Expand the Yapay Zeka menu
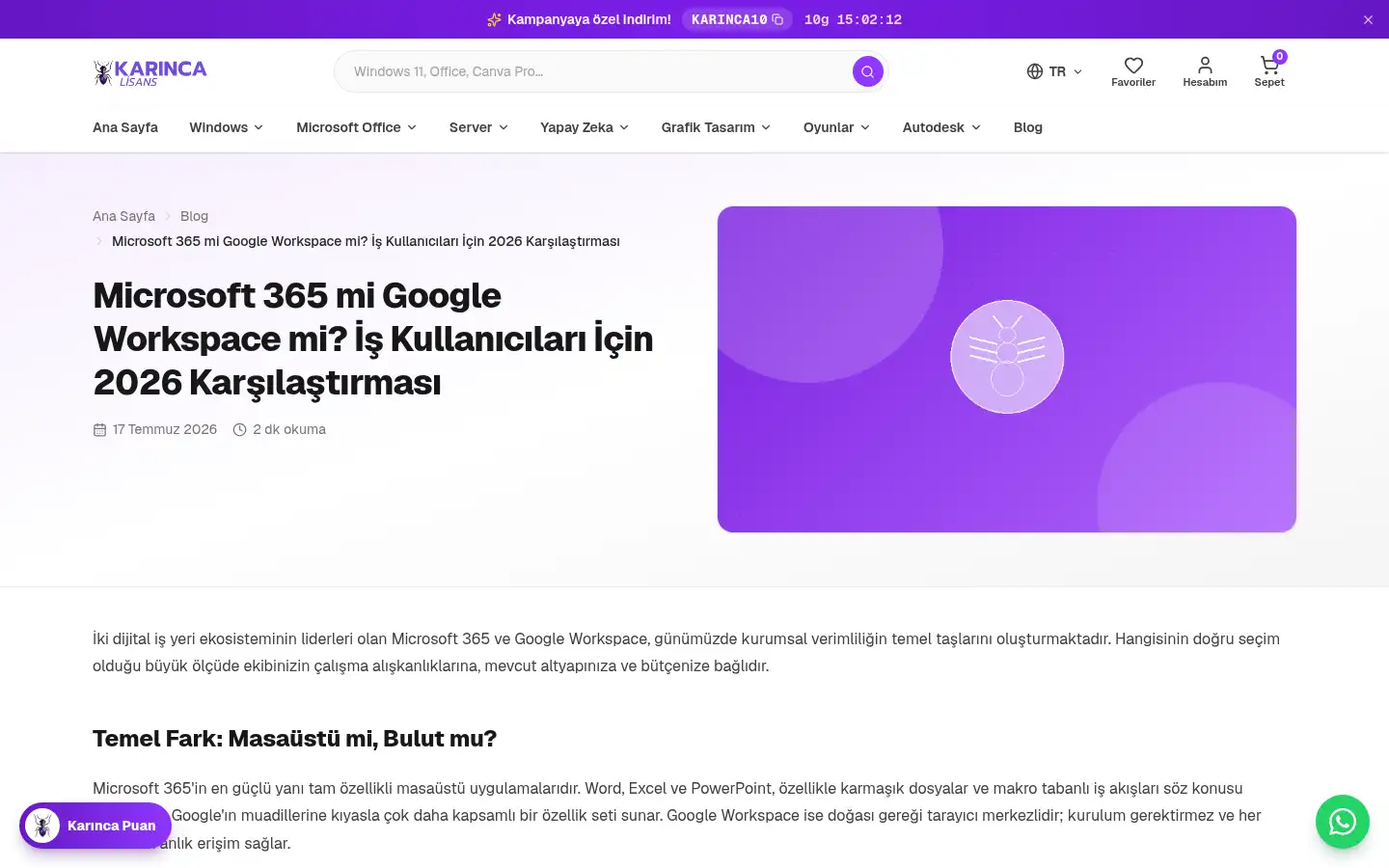Image resolution: width=1389 pixels, height=868 pixels. 585,127
